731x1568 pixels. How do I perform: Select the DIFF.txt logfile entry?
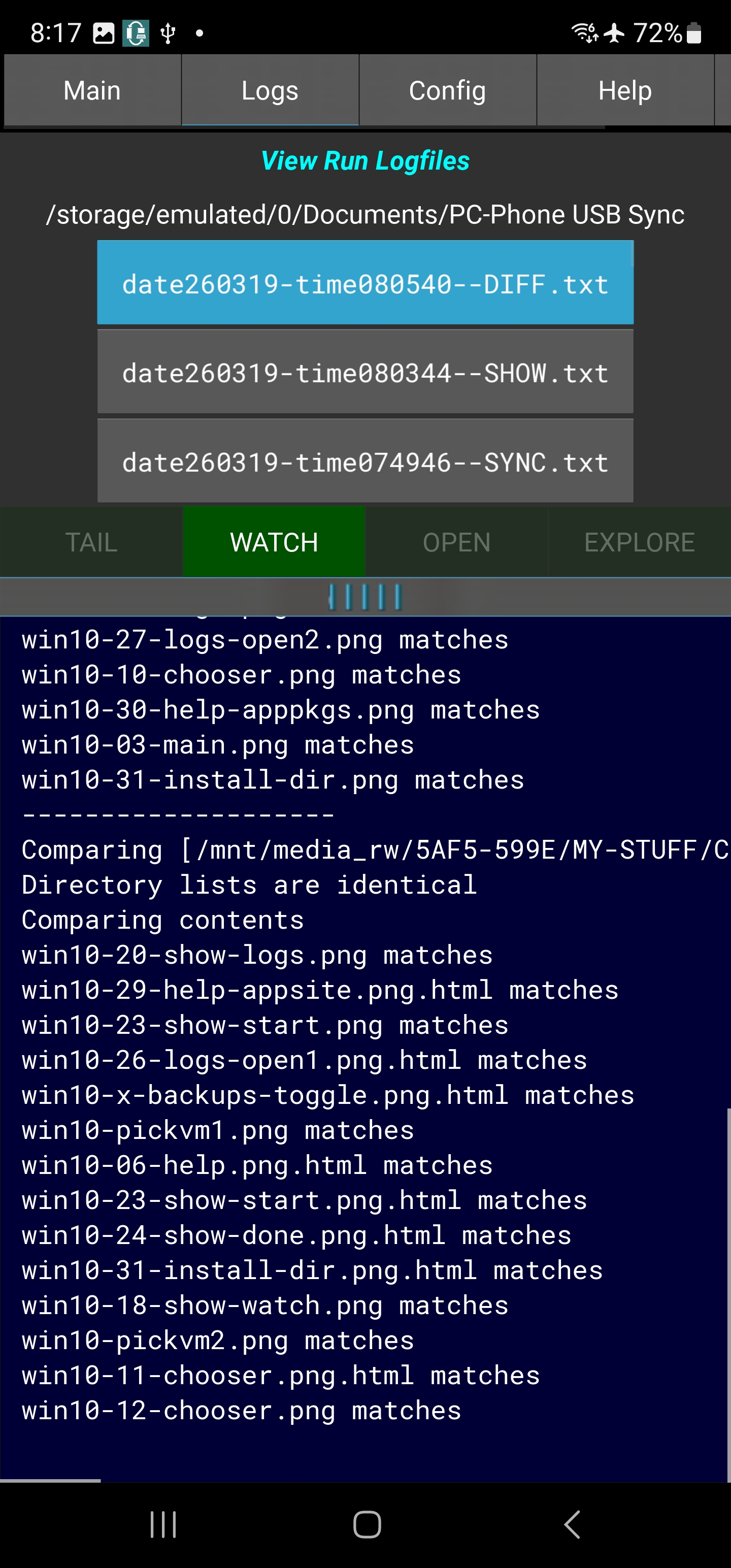pyautogui.click(x=365, y=283)
